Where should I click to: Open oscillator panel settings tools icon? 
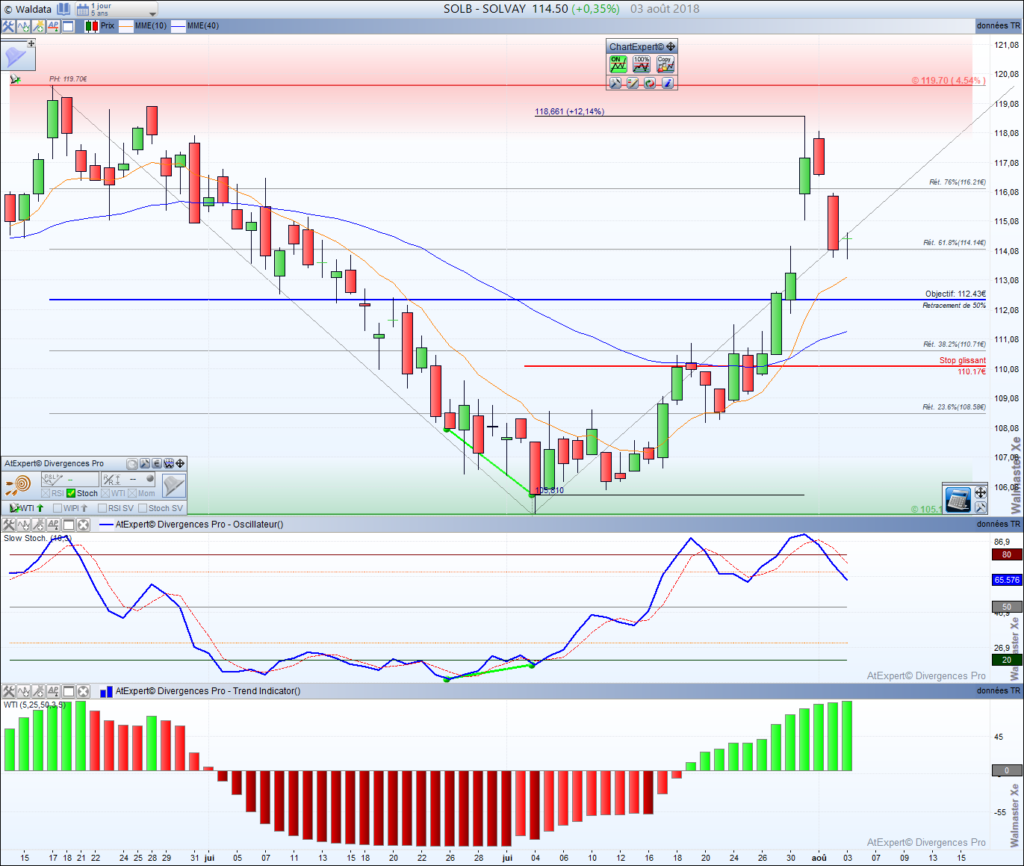8,524
